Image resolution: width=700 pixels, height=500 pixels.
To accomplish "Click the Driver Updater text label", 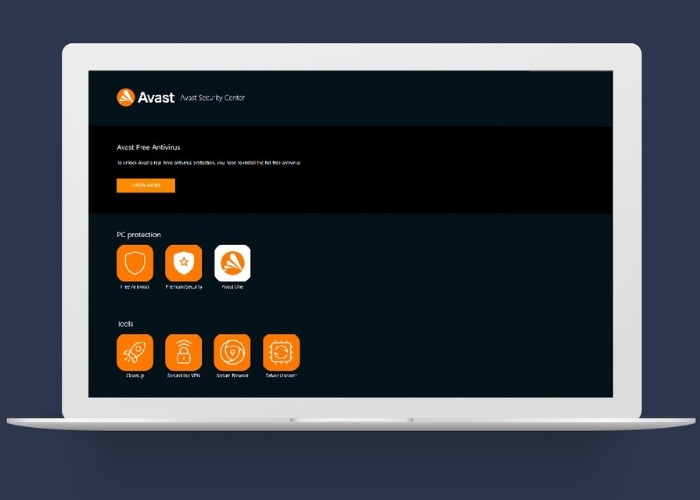I will pyautogui.click(x=281, y=376).
